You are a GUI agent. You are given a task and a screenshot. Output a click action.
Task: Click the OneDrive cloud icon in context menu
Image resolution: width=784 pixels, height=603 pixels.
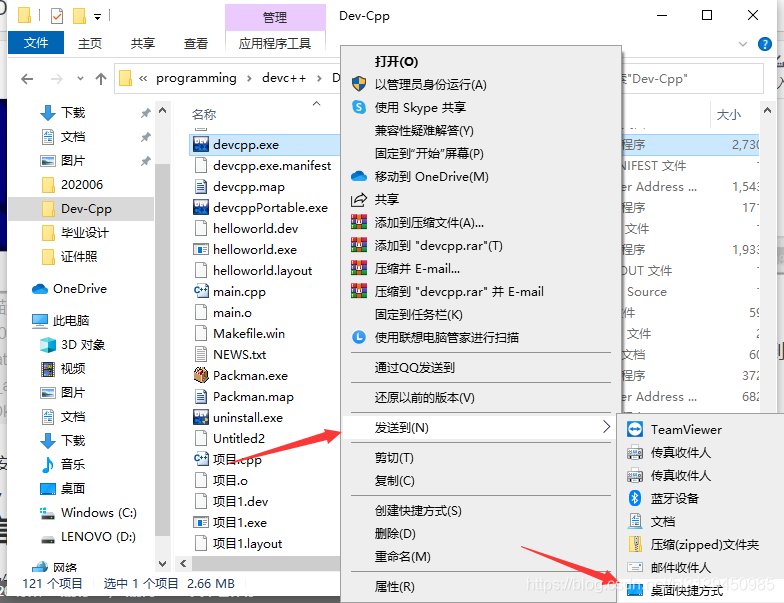[x=359, y=176]
